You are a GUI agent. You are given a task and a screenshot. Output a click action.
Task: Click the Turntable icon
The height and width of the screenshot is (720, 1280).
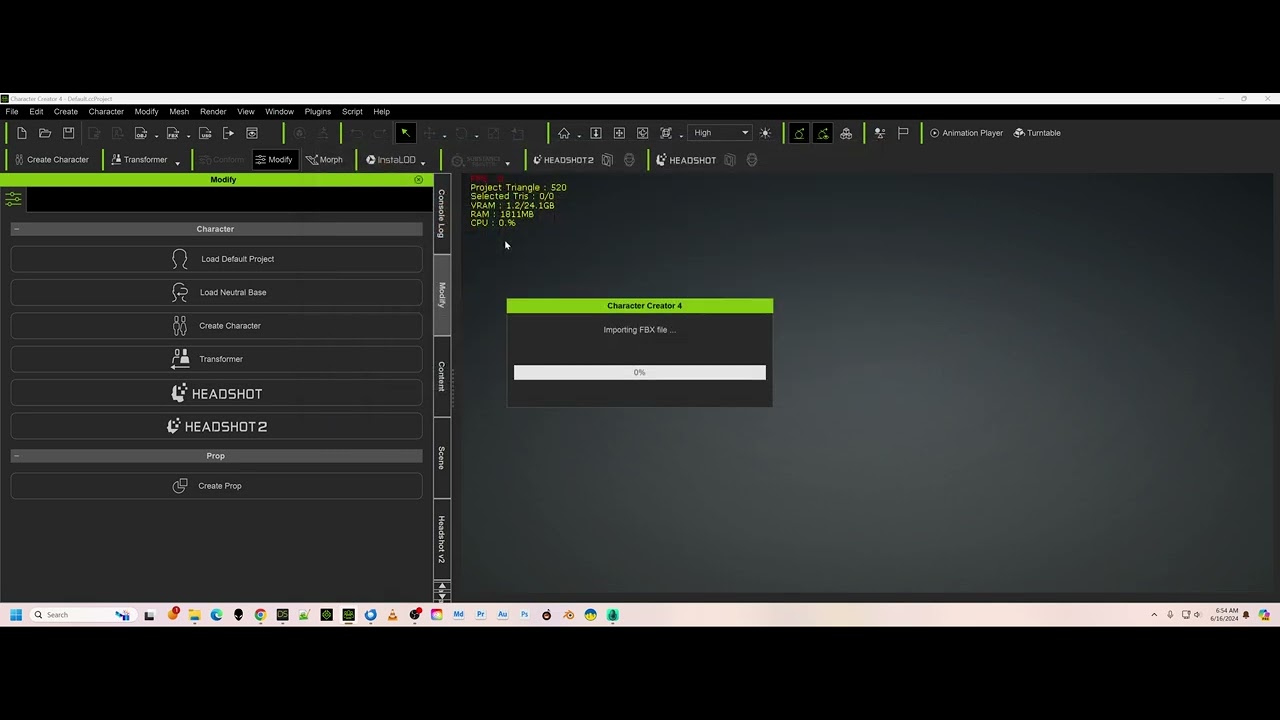(x=1037, y=133)
